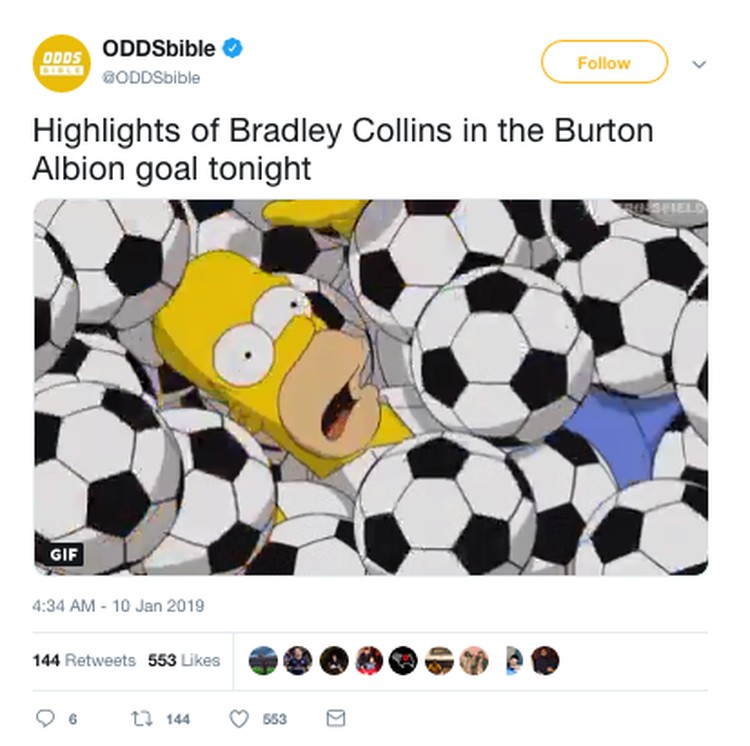This screenshot has height=746, width=750.
Task: Open the ODDSbible yellow profile logo
Action: (61, 63)
